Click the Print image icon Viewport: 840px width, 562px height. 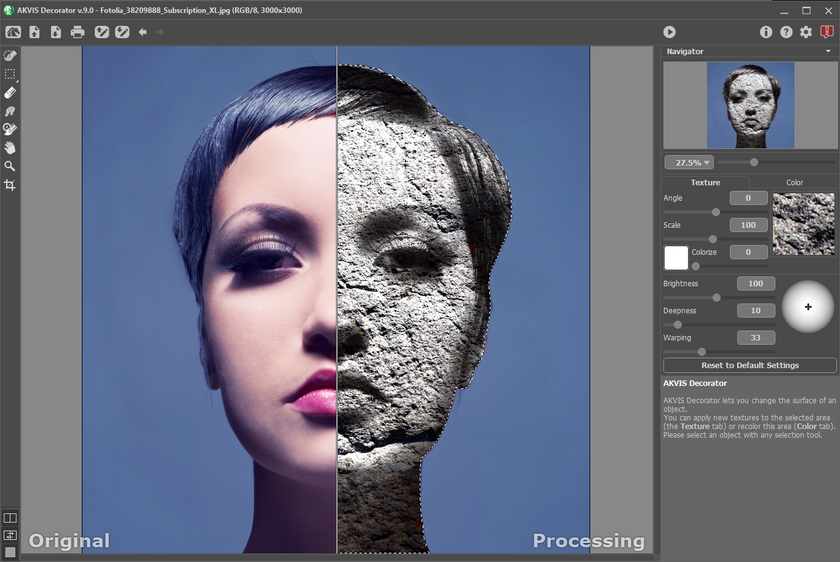coord(77,32)
